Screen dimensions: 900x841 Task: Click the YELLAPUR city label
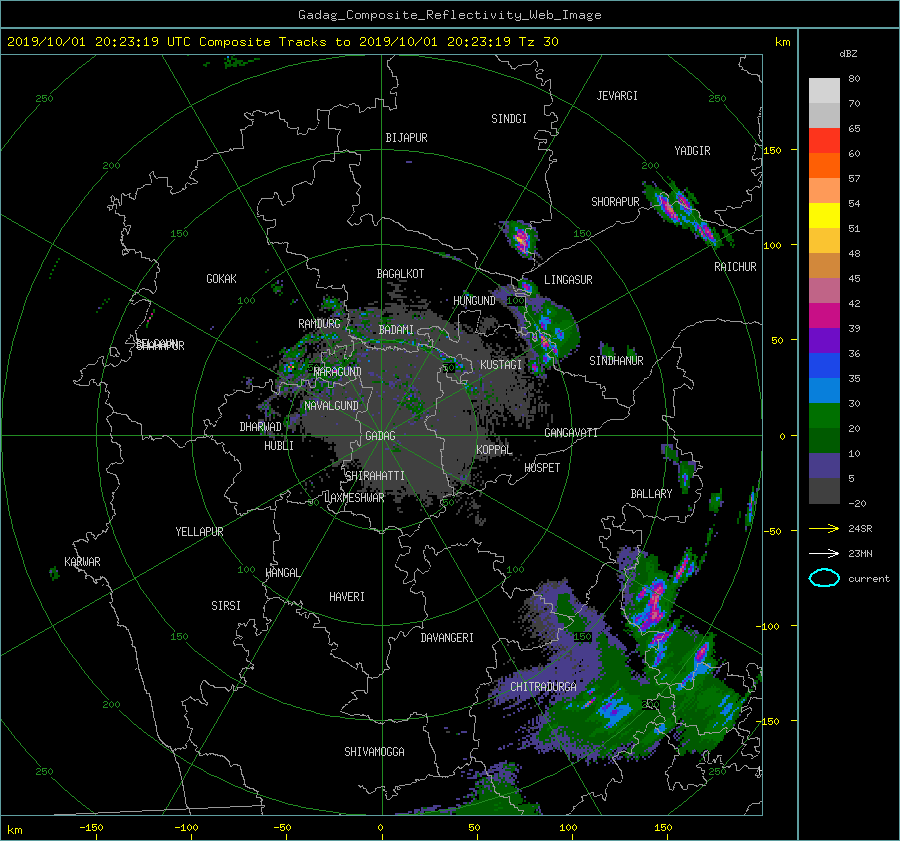click(x=199, y=532)
